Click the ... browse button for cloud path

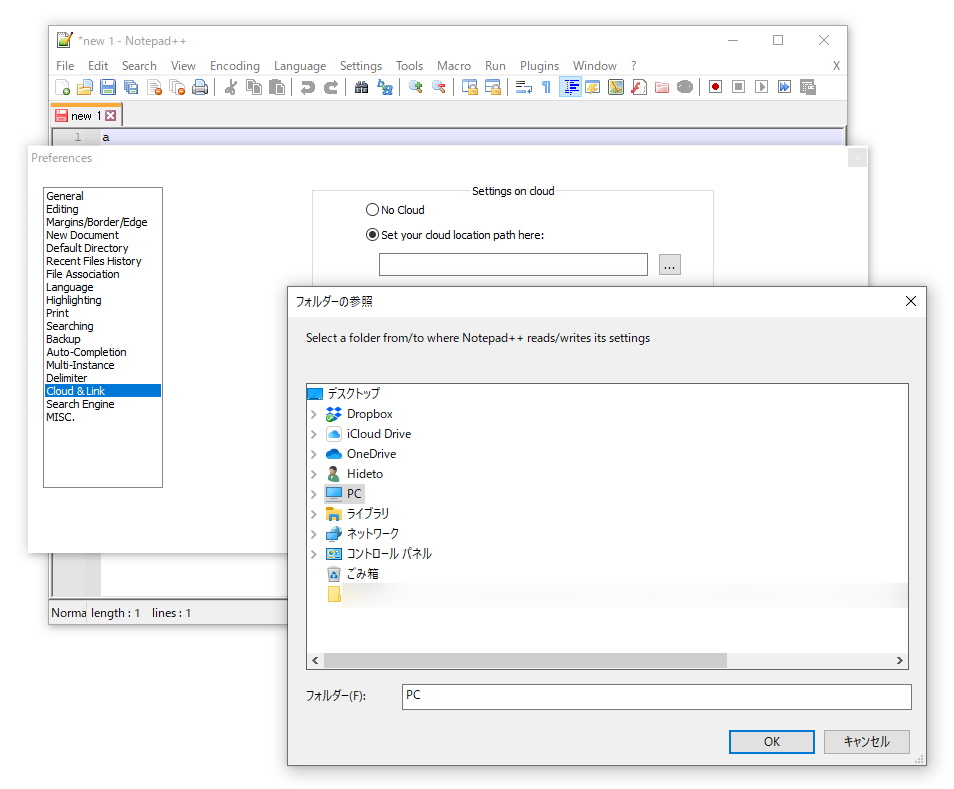coord(669,265)
